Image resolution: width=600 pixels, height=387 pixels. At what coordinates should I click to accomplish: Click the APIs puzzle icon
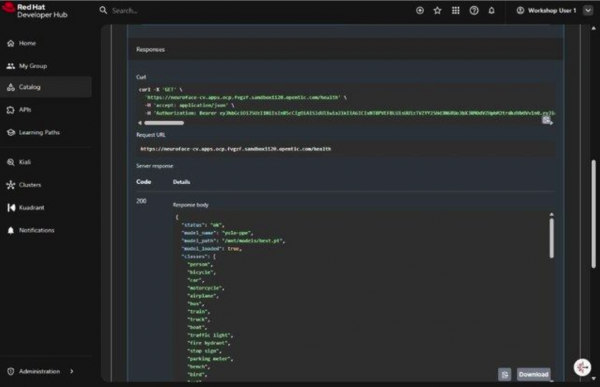tap(11, 110)
